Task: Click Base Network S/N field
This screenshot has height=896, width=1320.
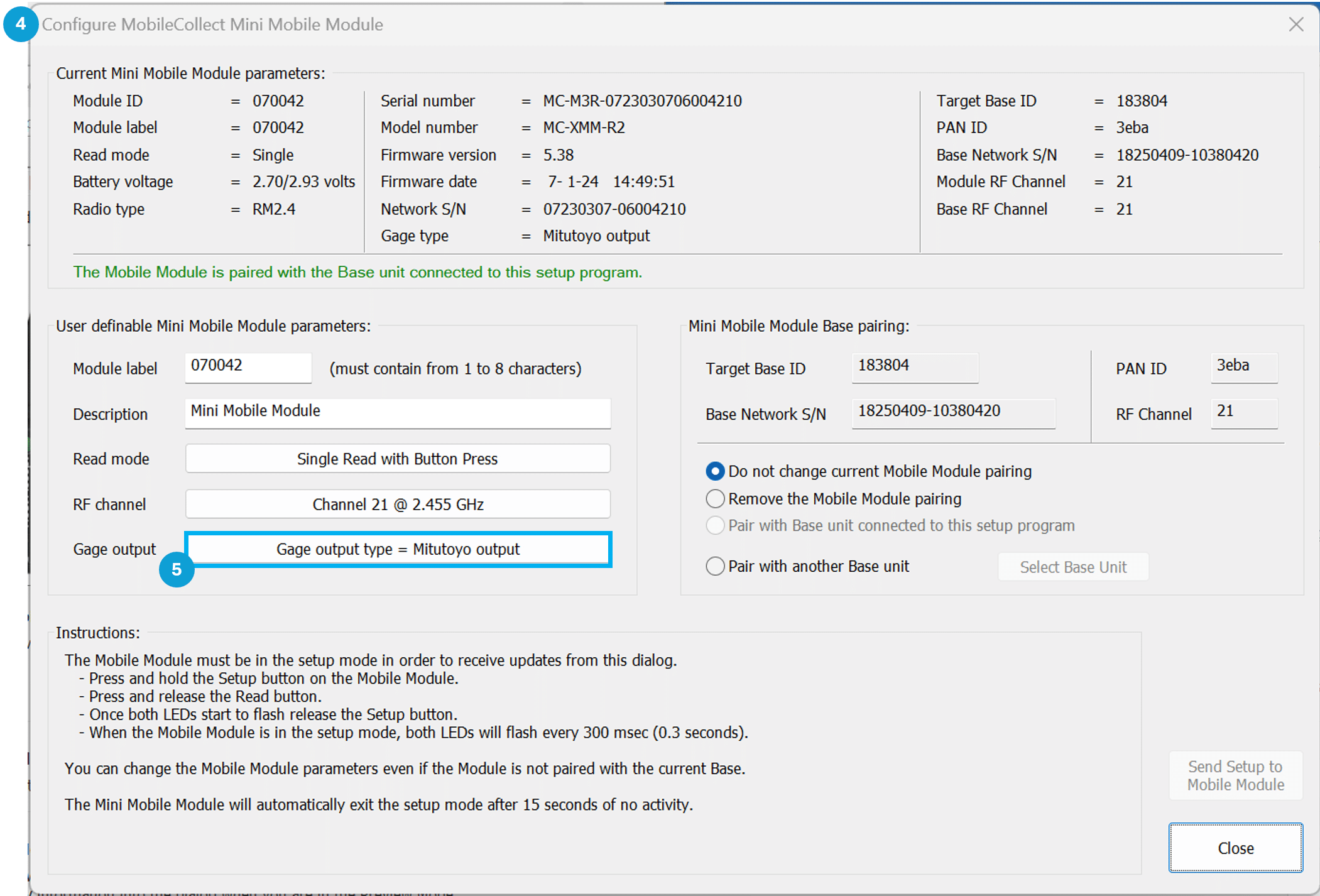Action: click(x=952, y=412)
